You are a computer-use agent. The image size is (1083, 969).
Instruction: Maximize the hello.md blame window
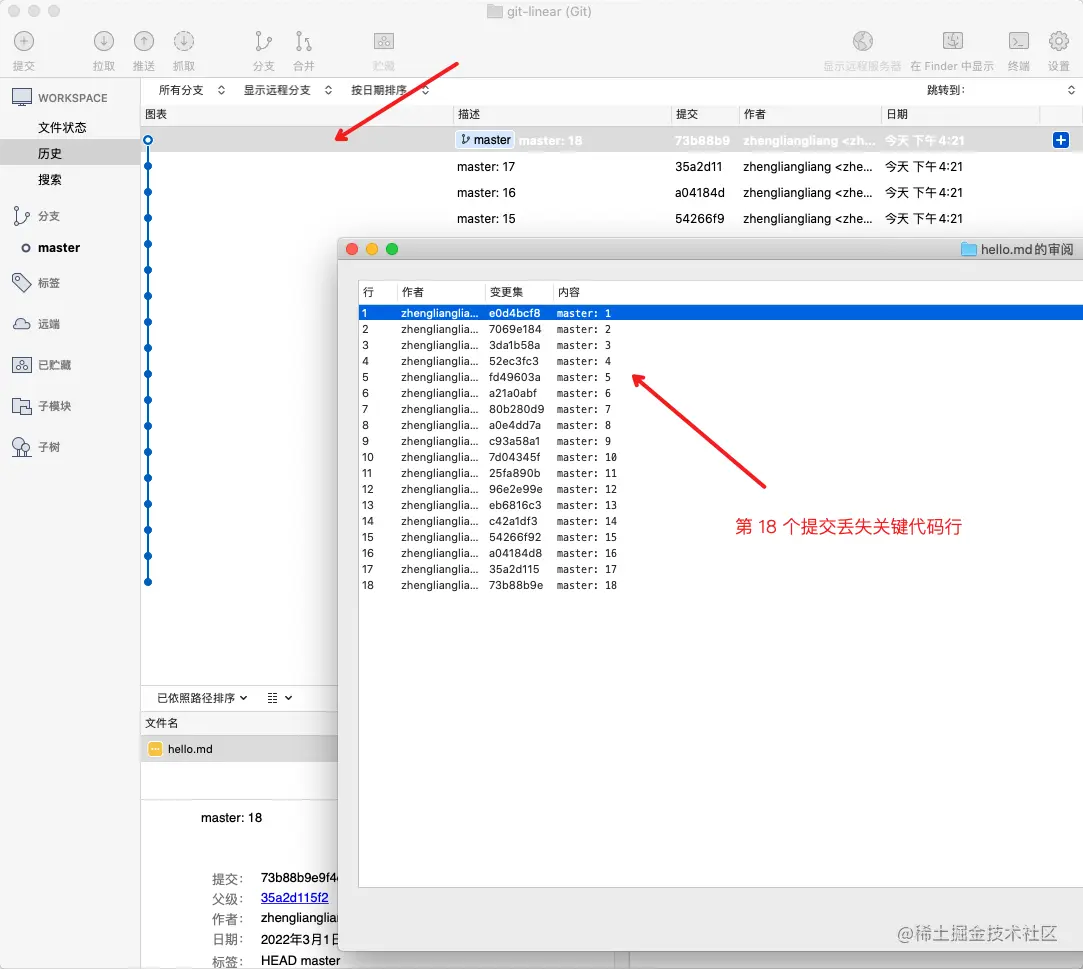click(x=392, y=249)
